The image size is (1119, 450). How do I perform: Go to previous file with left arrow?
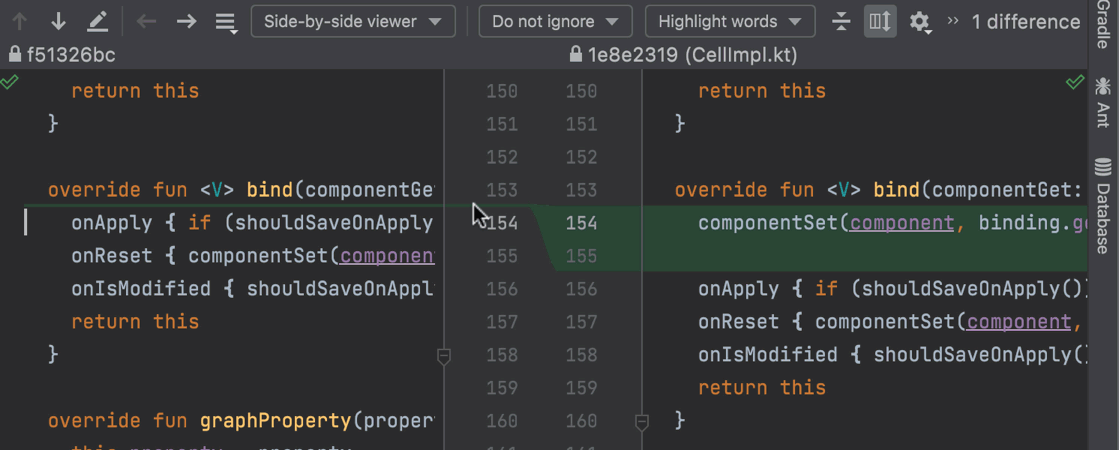pyautogui.click(x=147, y=21)
